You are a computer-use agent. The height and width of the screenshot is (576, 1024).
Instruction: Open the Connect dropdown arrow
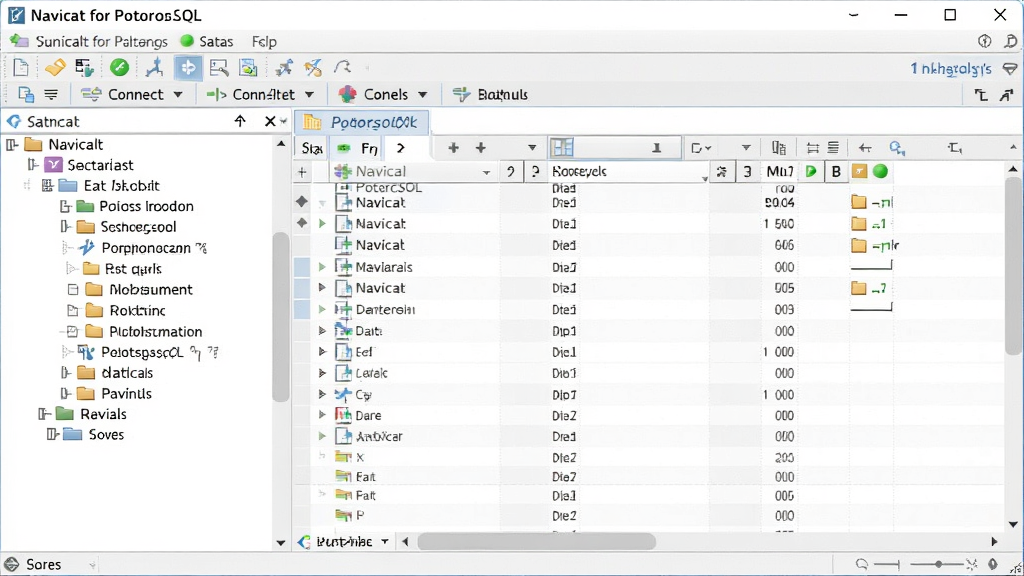tap(178, 95)
